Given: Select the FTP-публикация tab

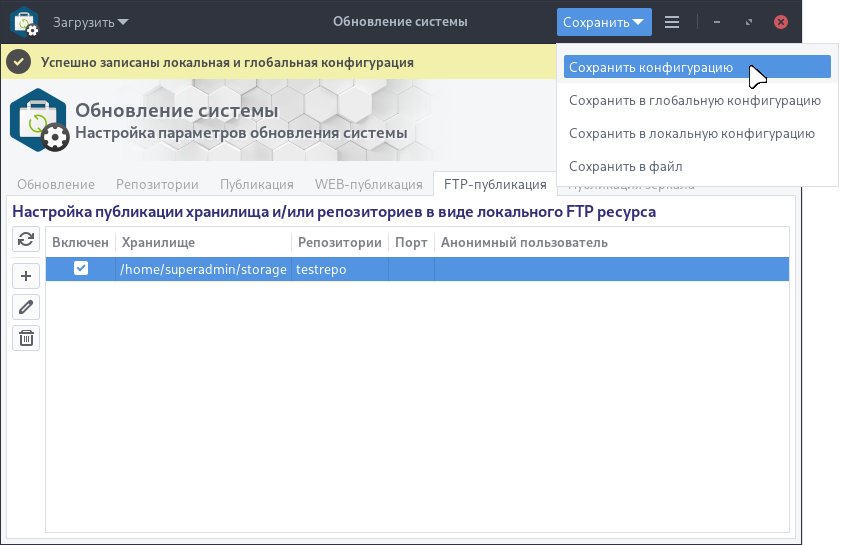Looking at the screenshot, I should point(495,184).
